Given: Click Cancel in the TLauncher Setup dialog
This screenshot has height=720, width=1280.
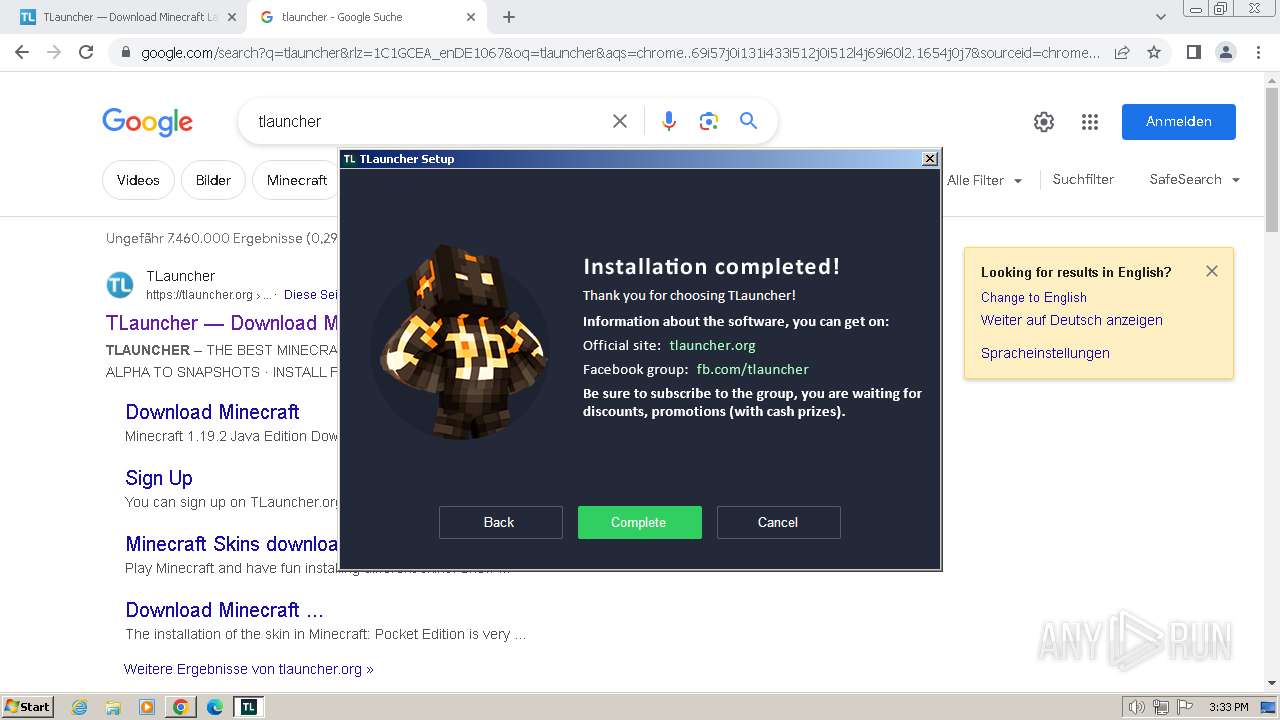Looking at the screenshot, I should pos(778,522).
